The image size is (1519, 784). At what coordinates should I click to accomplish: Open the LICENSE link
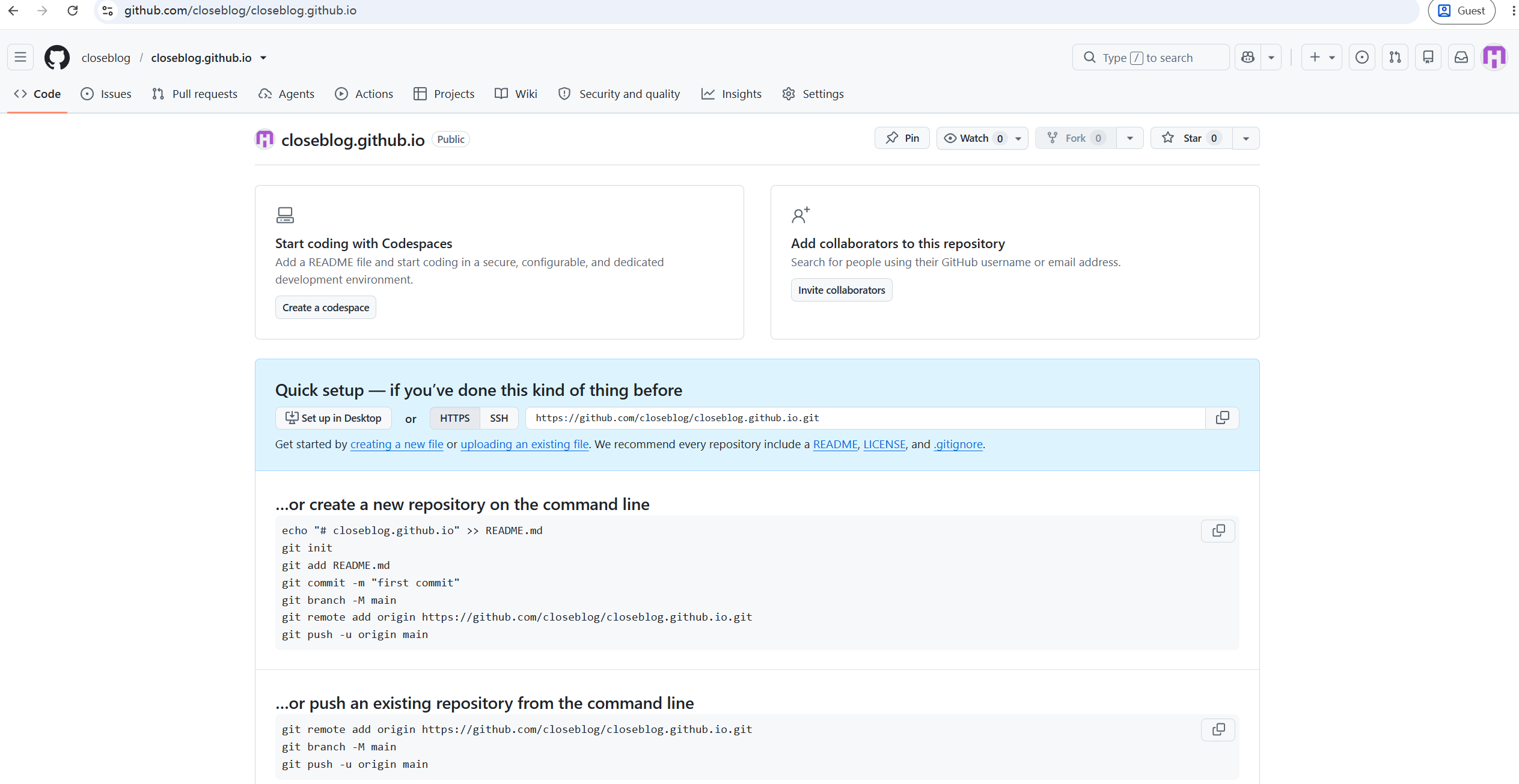tap(884, 445)
